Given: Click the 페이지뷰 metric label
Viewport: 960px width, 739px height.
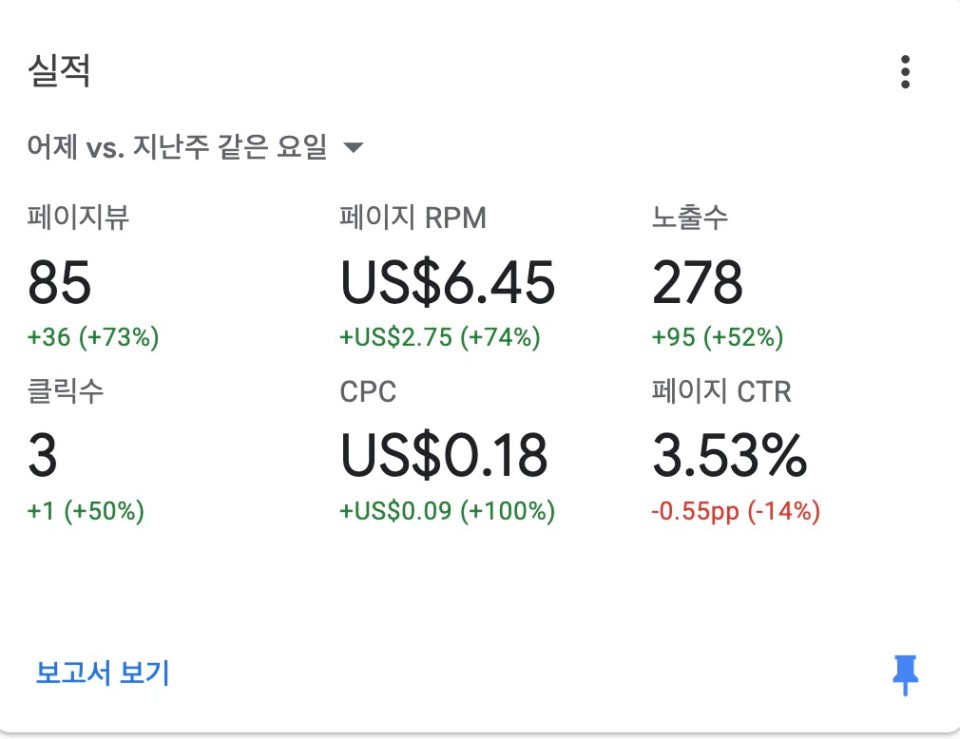Looking at the screenshot, I should click(x=78, y=218).
